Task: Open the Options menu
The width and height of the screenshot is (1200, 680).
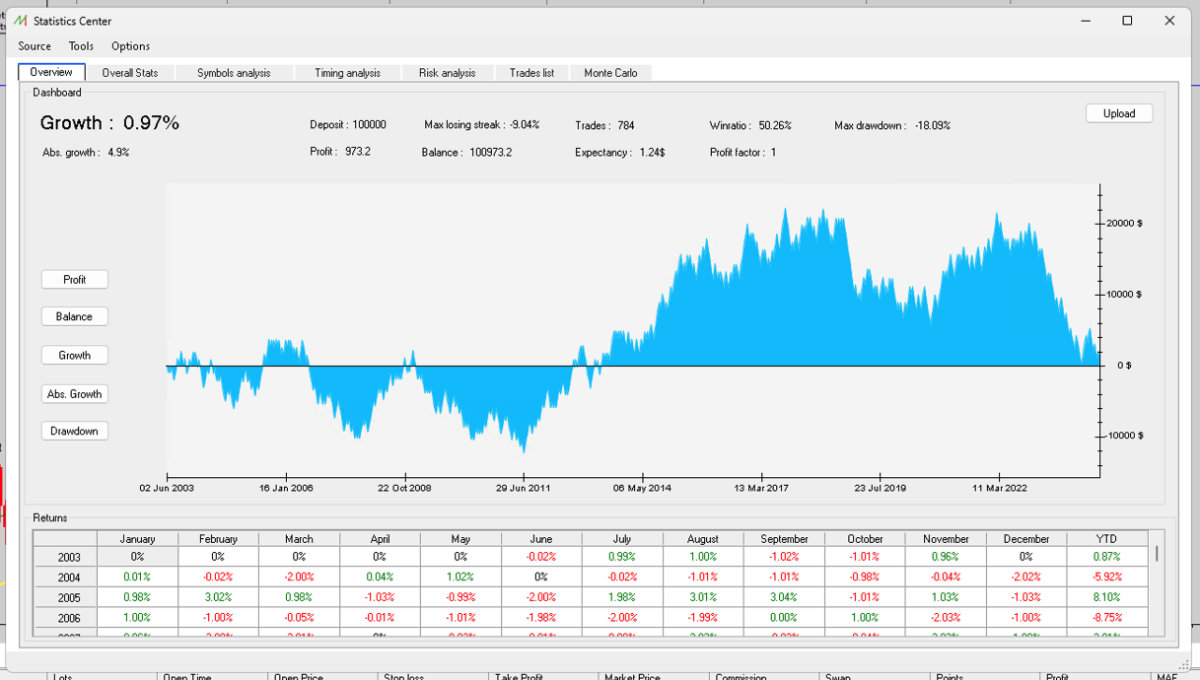Action: [130, 46]
